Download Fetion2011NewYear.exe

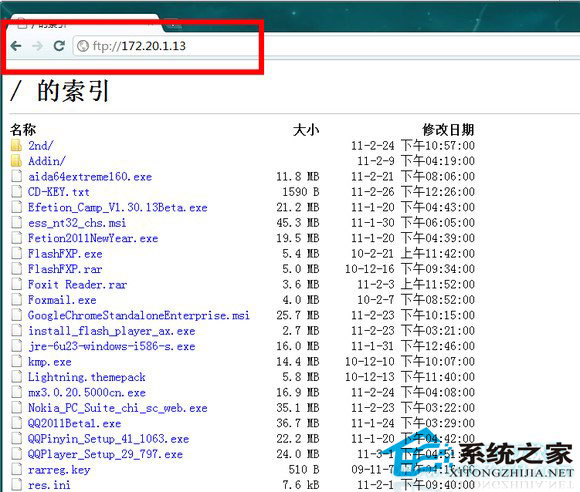click(93, 238)
